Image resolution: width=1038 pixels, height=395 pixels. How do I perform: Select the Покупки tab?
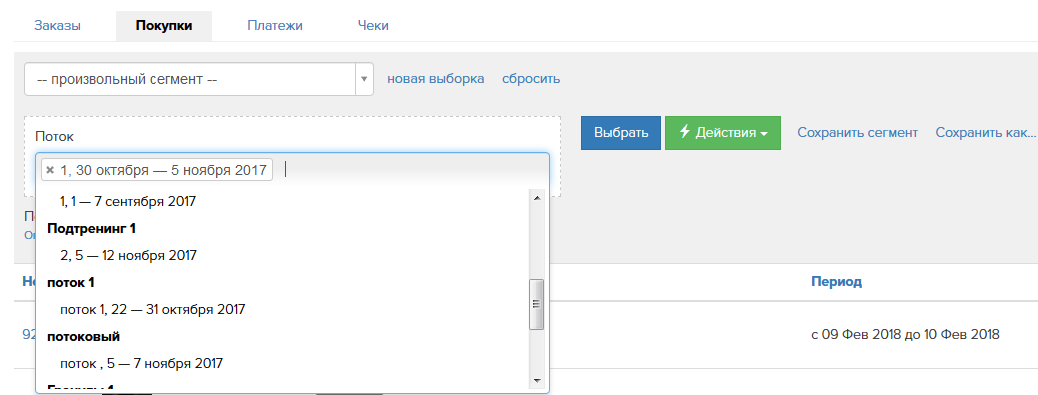(x=164, y=26)
